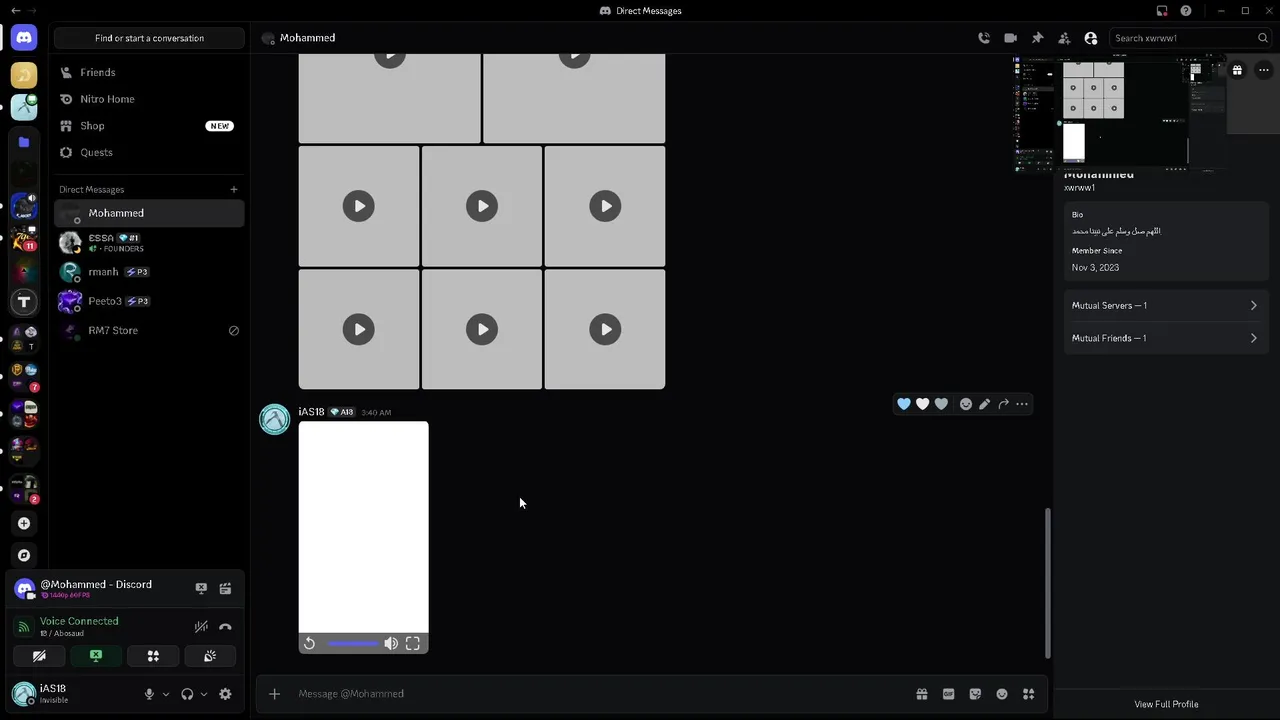This screenshot has height=720, width=1280.
Task: Start a voice call with Mohammed
Action: pos(984,38)
